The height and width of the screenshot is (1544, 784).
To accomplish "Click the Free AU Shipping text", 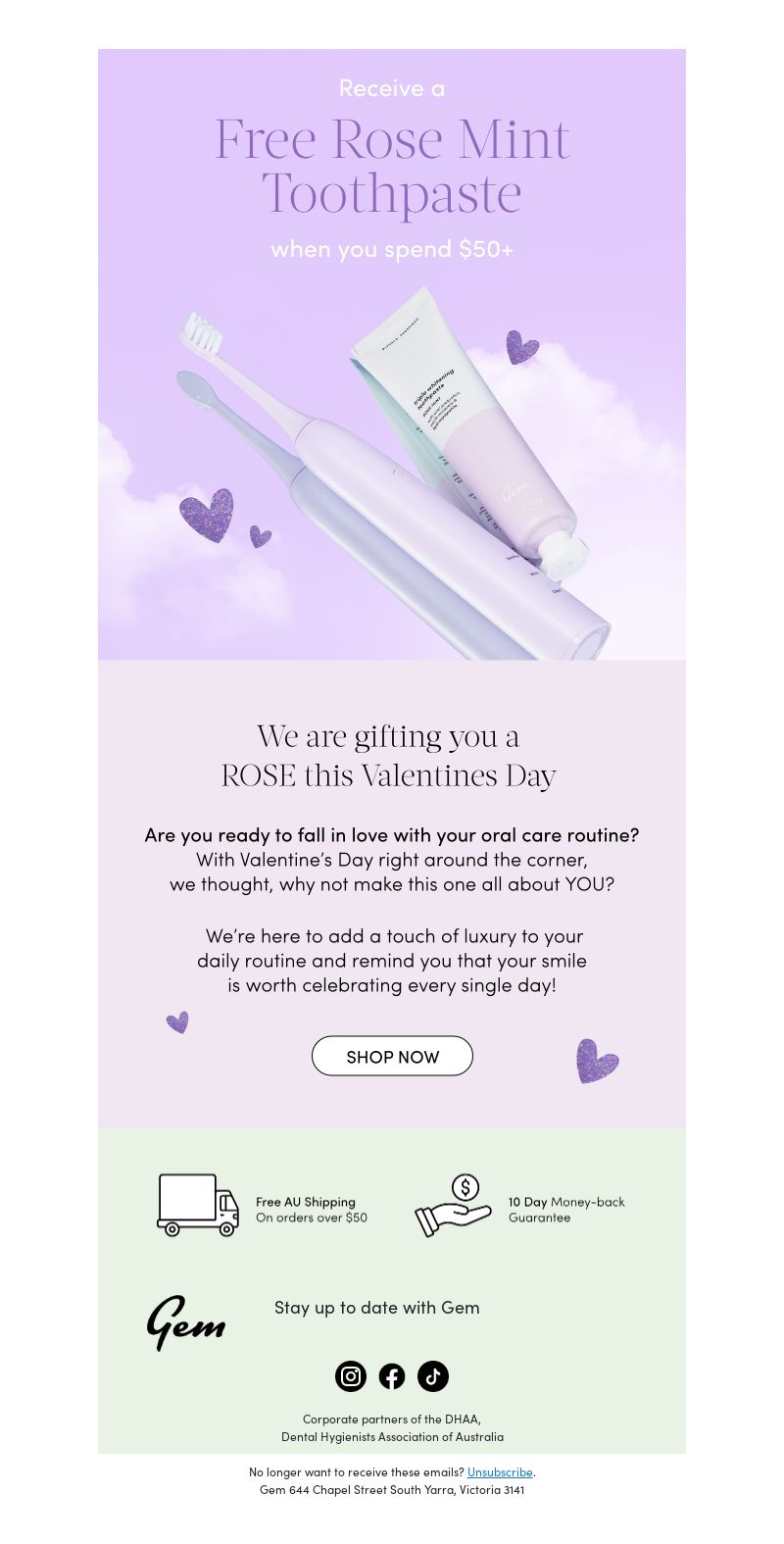I will [x=305, y=1202].
